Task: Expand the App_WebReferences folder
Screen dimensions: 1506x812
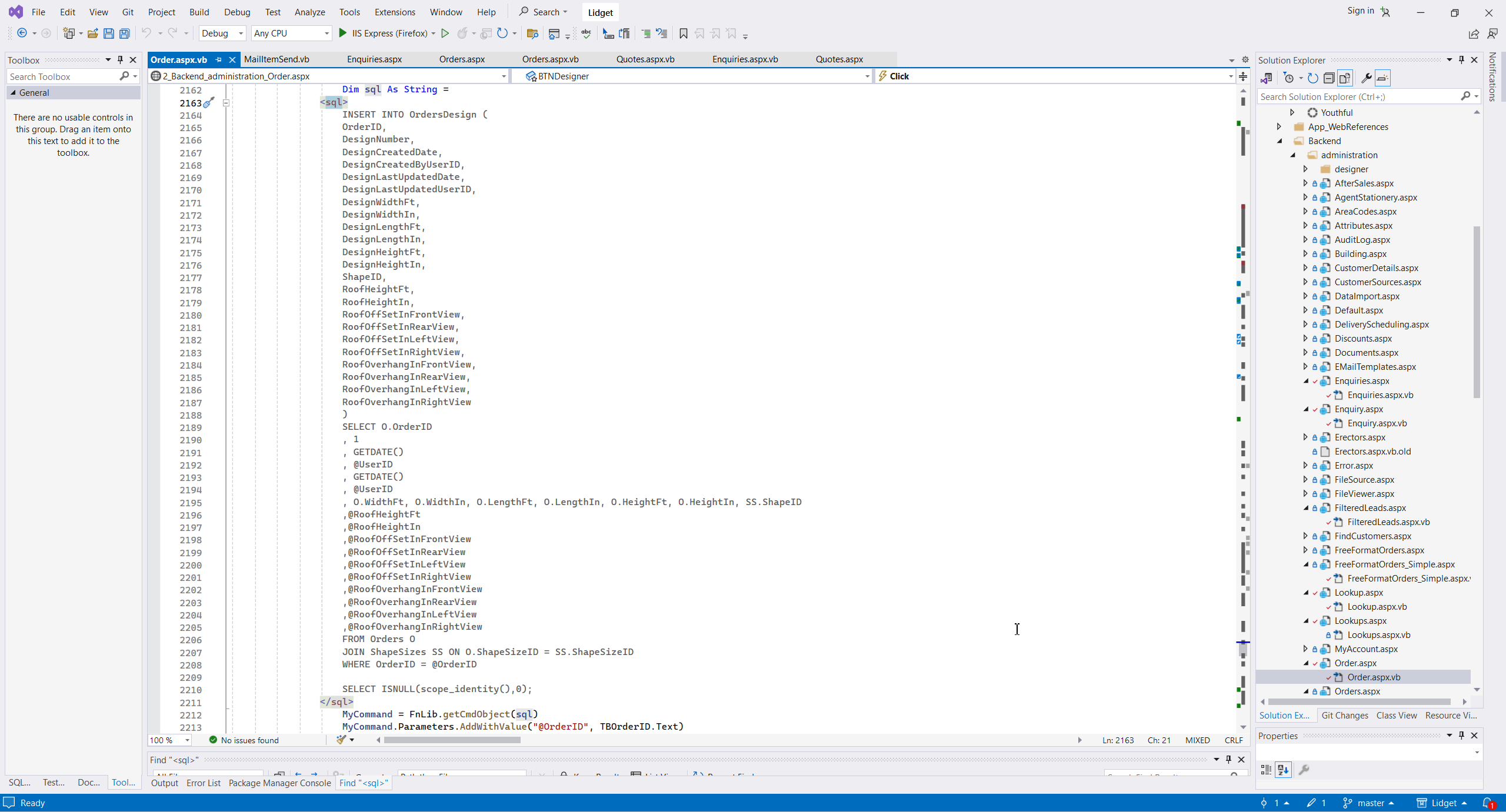Action: tap(1279, 127)
